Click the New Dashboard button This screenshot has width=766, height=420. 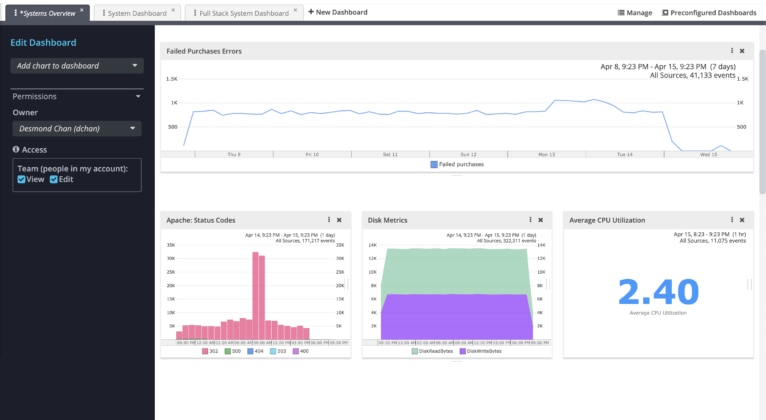pyautogui.click(x=337, y=12)
